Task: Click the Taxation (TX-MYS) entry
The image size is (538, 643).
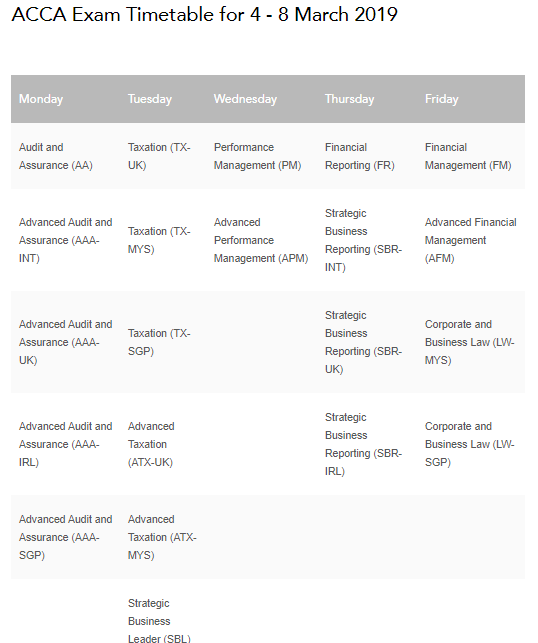Action: tap(159, 240)
